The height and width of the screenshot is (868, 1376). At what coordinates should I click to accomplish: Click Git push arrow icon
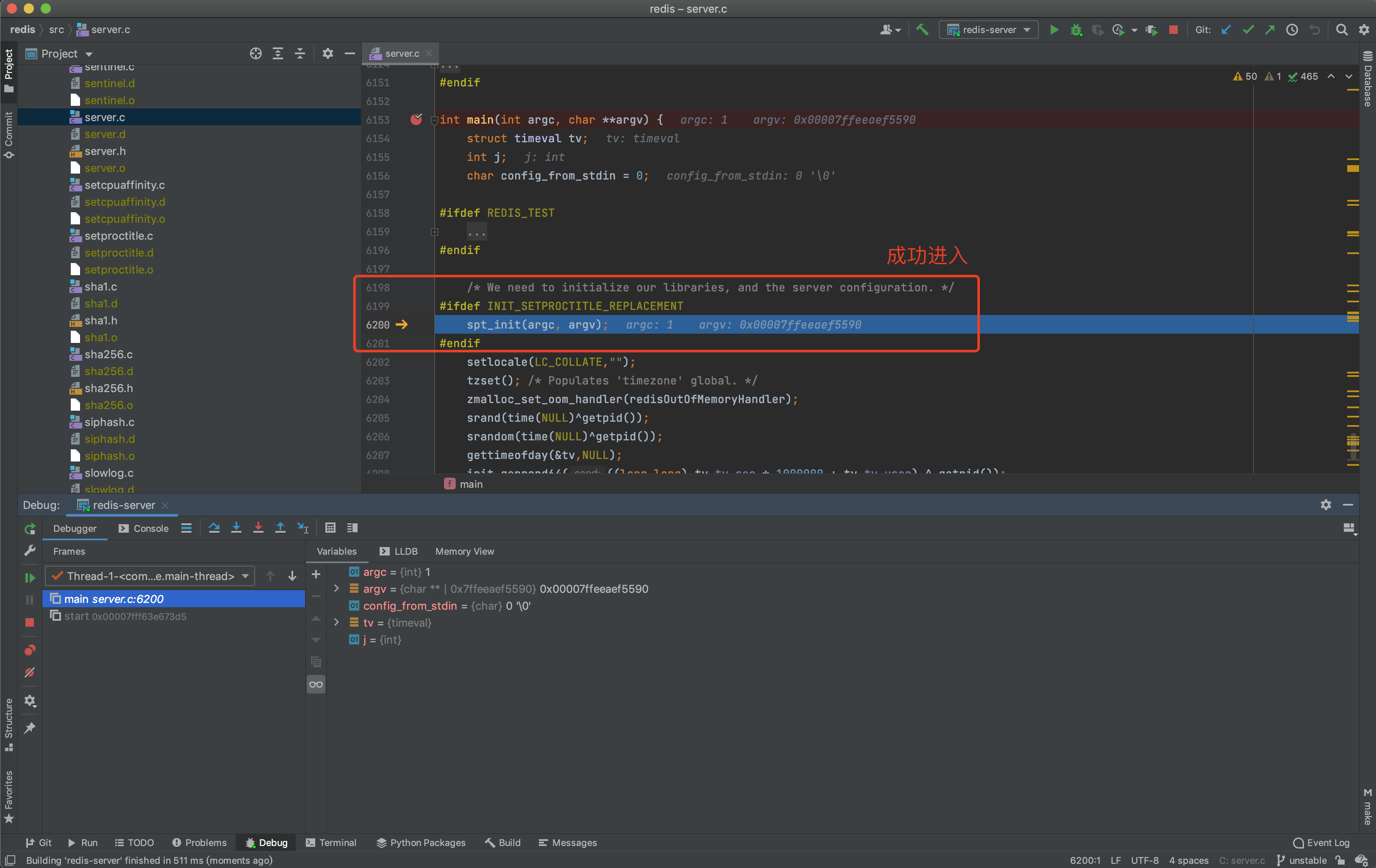coord(1270,30)
